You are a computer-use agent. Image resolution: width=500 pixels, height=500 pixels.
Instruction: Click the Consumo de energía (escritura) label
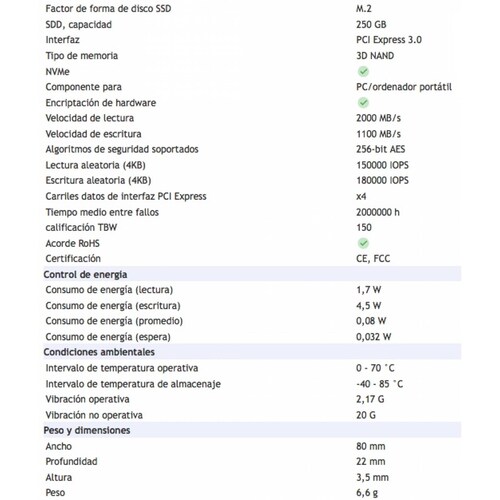[x=113, y=306]
